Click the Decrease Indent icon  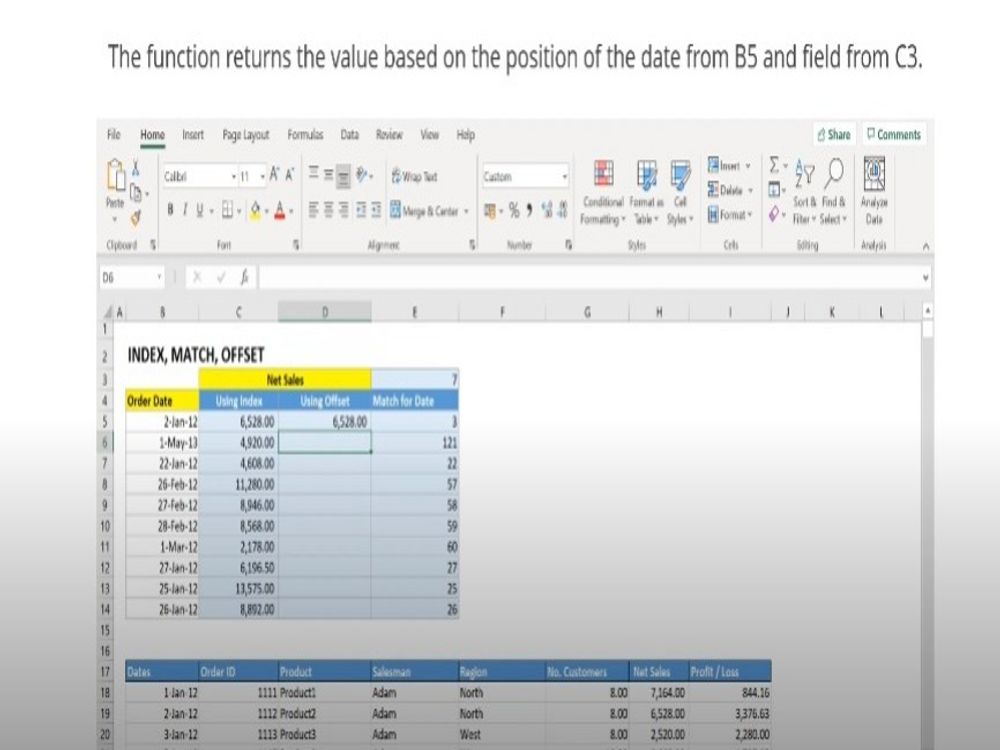click(x=361, y=210)
